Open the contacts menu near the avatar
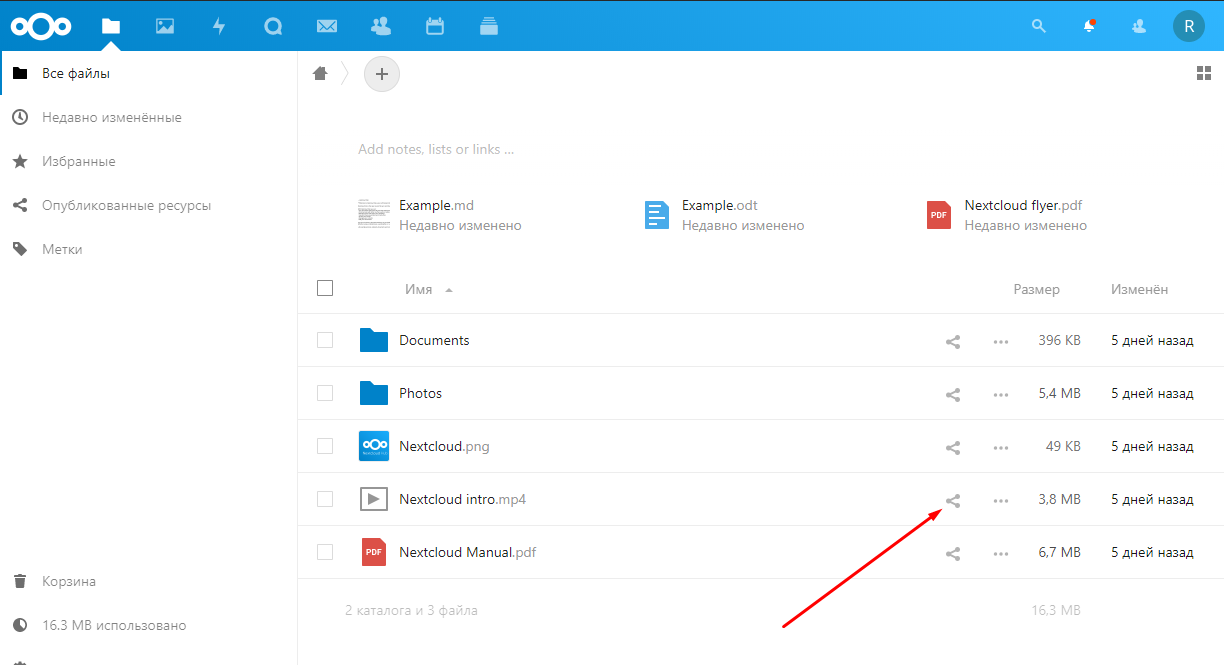 click(x=1139, y=26)
